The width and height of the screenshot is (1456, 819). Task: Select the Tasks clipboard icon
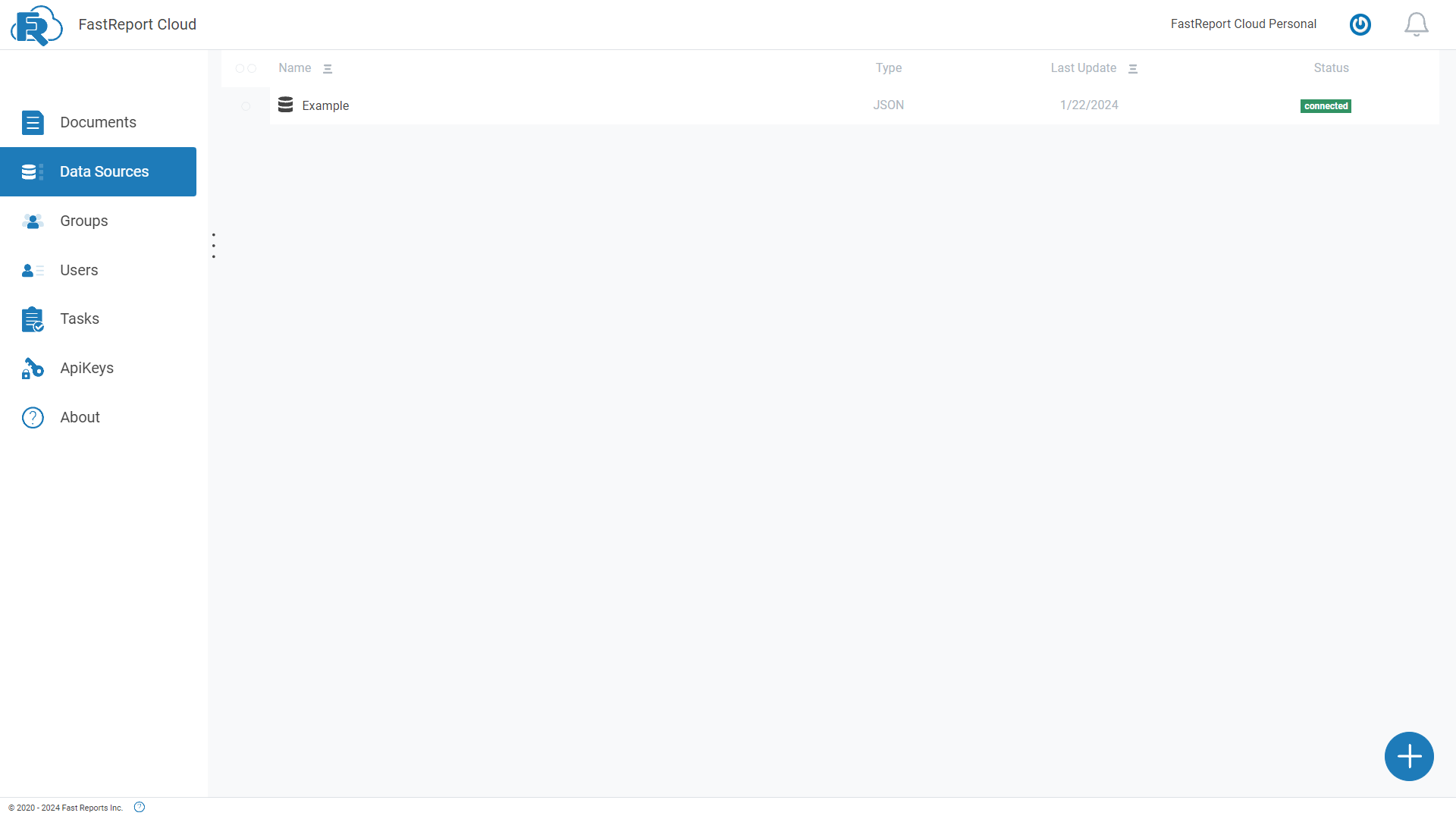(x=33, y=319)
